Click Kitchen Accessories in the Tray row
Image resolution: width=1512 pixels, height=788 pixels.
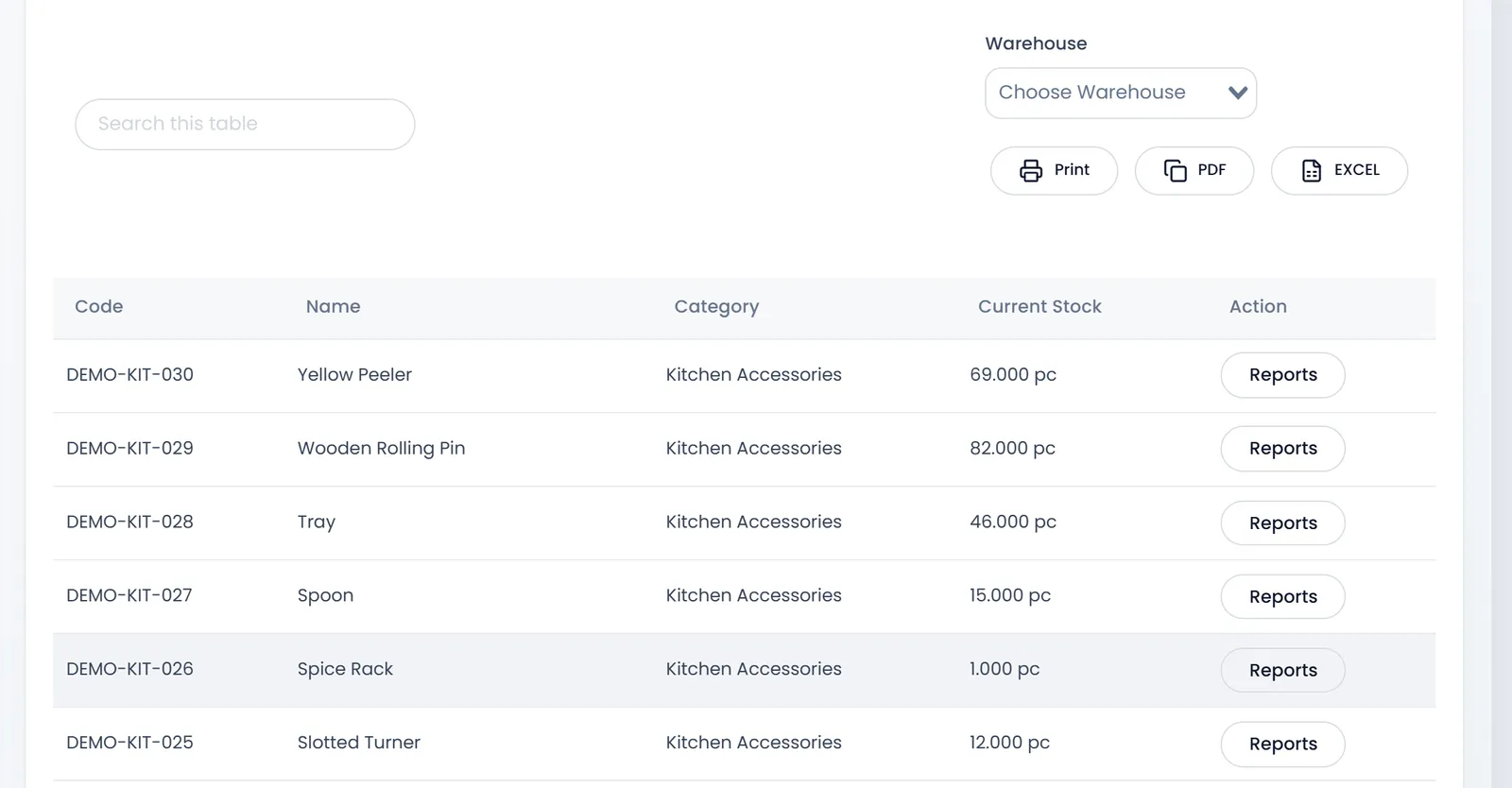[x=753, y=522]
